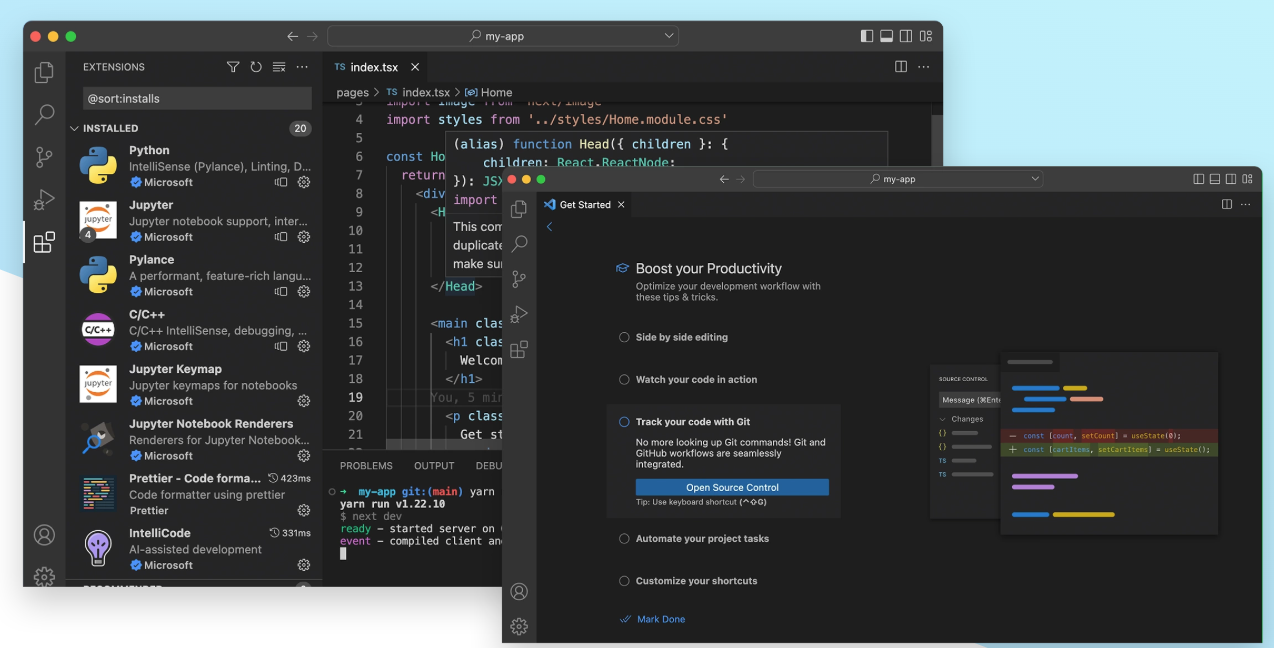This screenshot has width=1274, height=648.
Task: Click pages folder in breadcrumbs
Action: click(352, 92)
